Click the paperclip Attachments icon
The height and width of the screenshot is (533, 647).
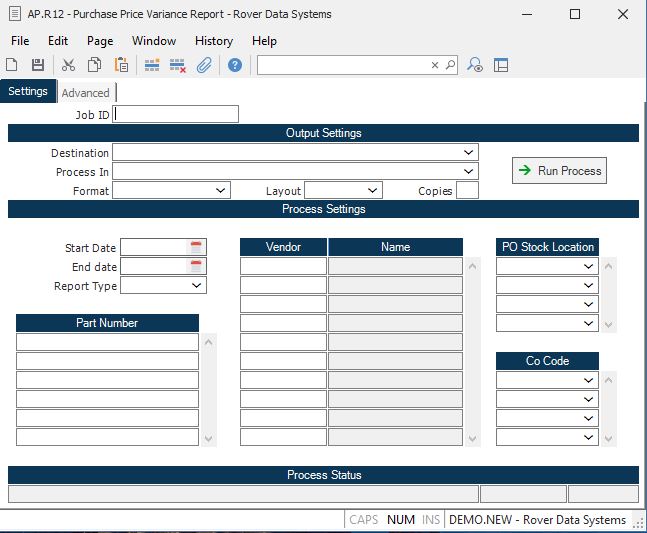tap(204, 65)
